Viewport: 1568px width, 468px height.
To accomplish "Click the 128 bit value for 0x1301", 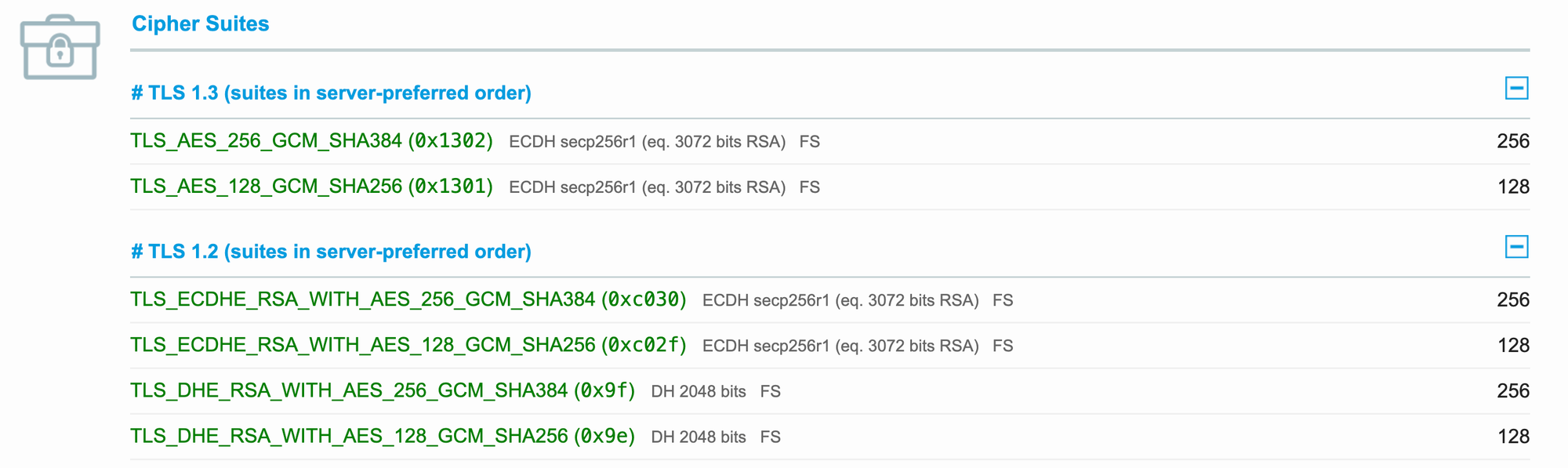I will click(1513, 187).
